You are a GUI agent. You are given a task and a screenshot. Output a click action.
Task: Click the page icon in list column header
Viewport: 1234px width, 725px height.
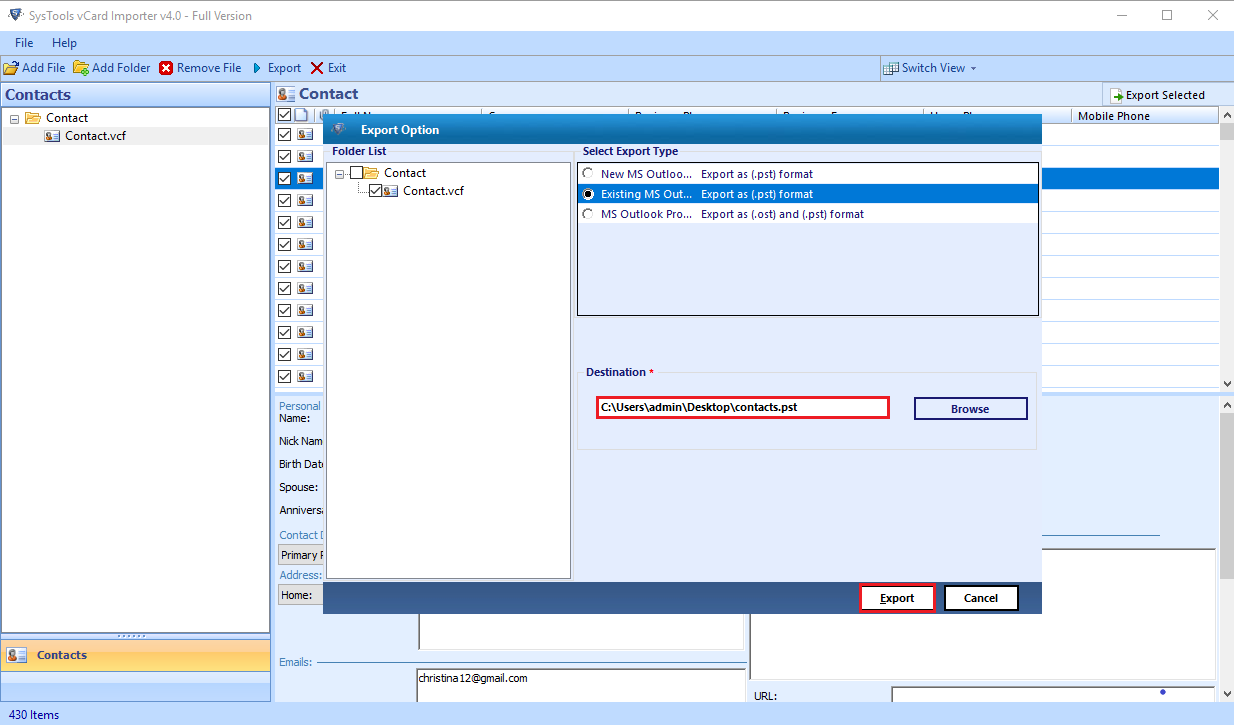coord(301,116)
